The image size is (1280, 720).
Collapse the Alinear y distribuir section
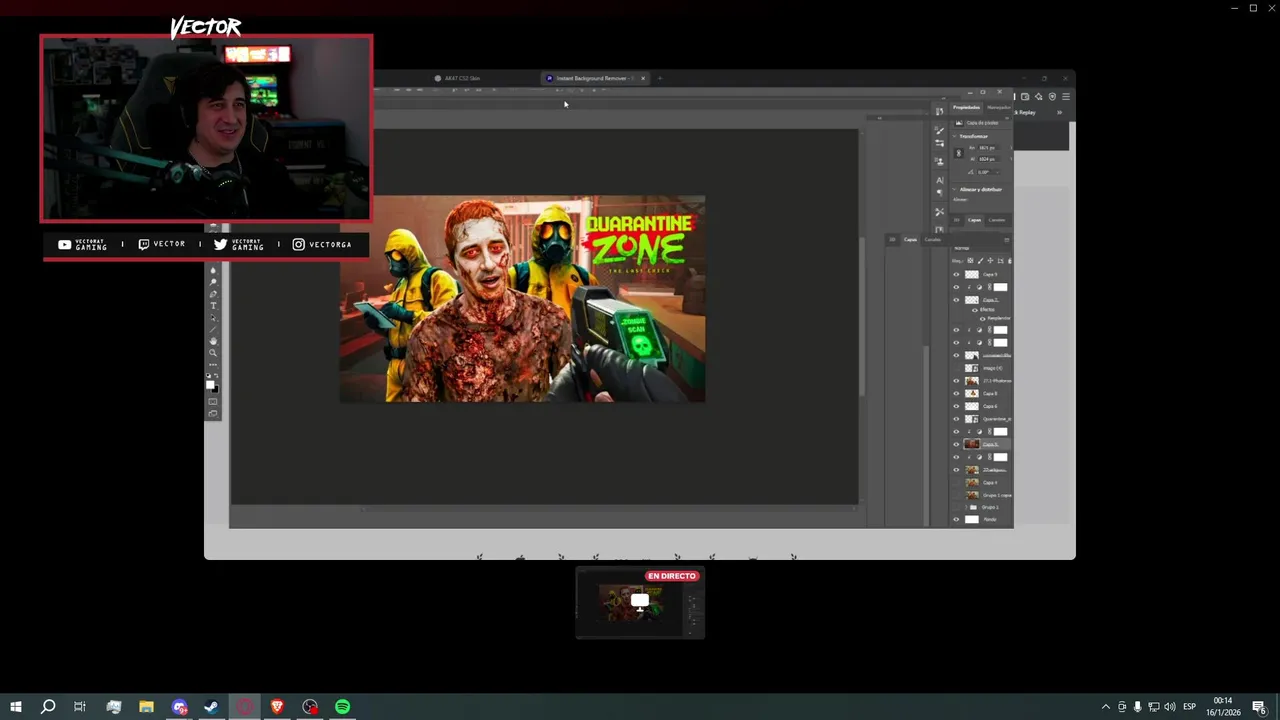[x=954, y=189]
